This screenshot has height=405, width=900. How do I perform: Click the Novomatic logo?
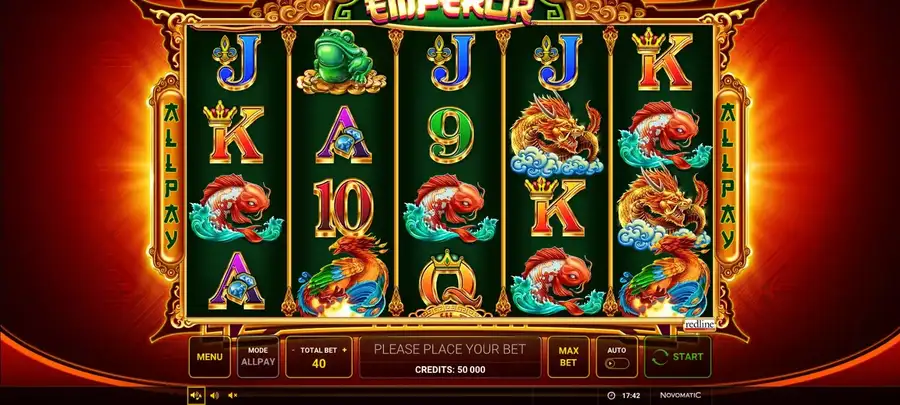click(680, 395)
